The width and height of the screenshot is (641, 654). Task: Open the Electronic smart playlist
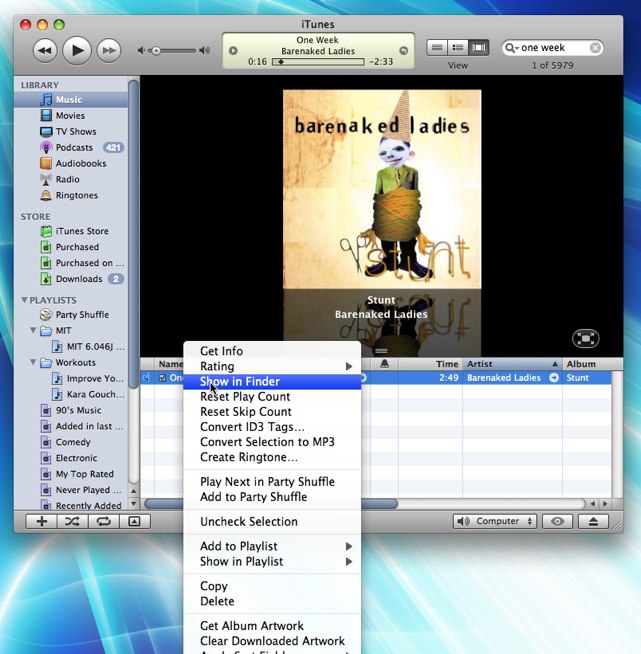click(x=71, y=458)
